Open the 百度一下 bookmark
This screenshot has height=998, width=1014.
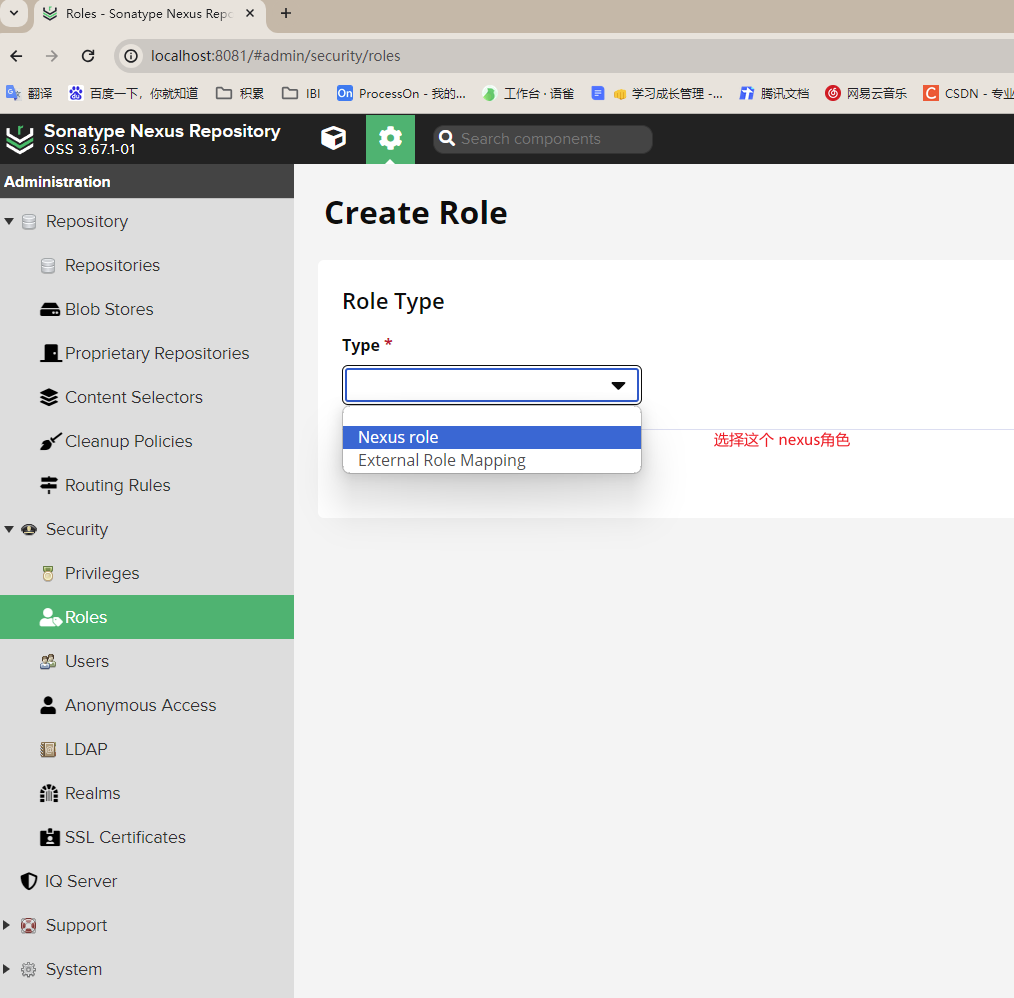point(133,94)
